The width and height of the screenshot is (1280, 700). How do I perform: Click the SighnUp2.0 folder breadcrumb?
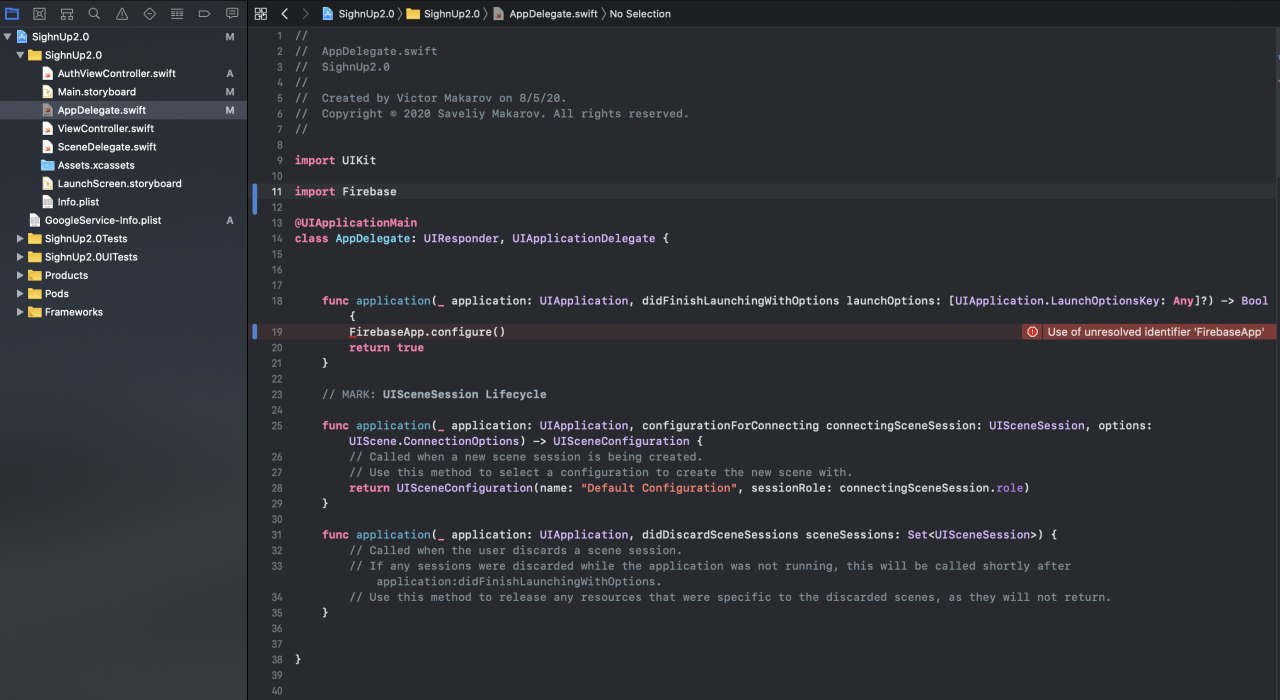(x=442, y=14)
